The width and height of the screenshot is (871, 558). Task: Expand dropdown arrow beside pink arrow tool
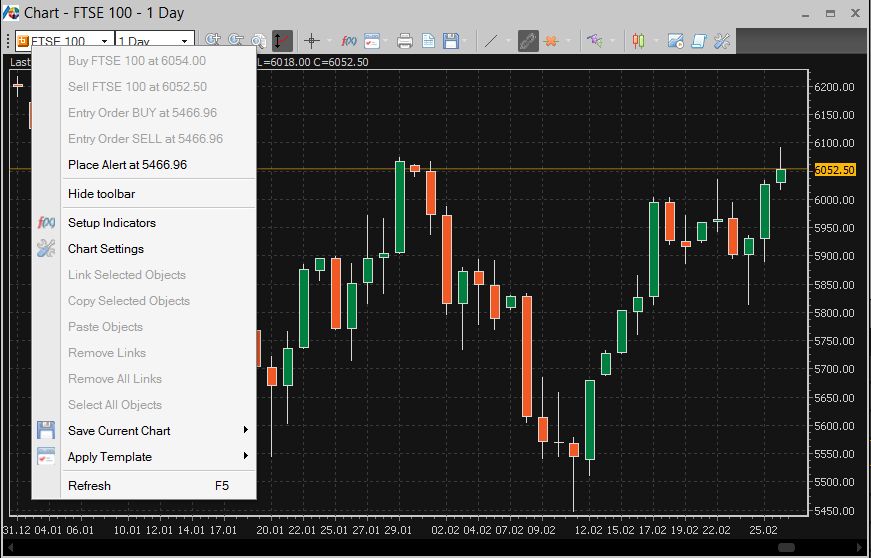tap(613, 41)
